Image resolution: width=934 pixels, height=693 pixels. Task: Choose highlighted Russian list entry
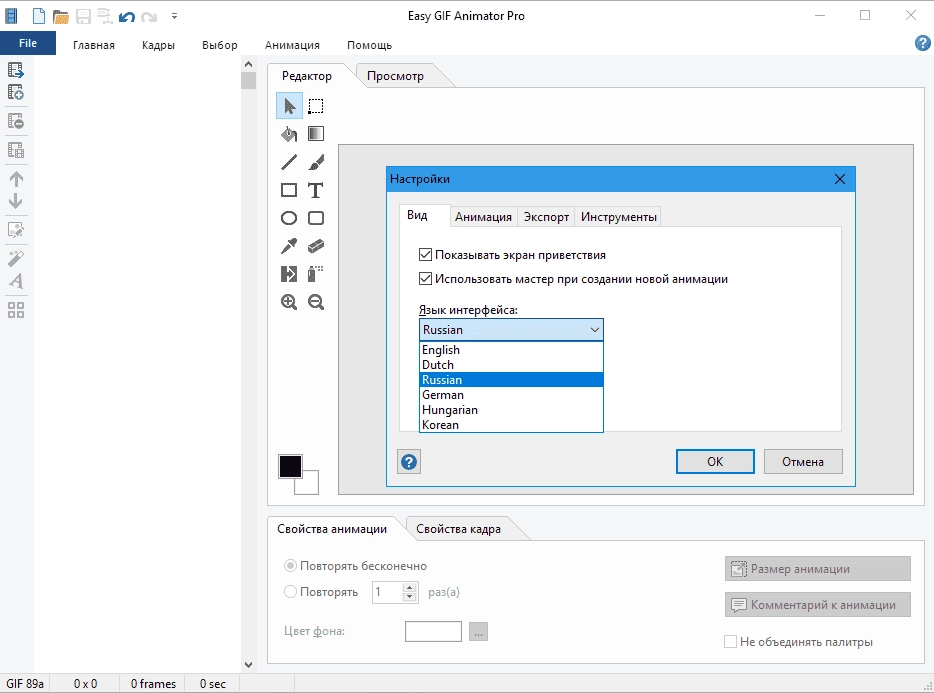click(x=511, y=380)
